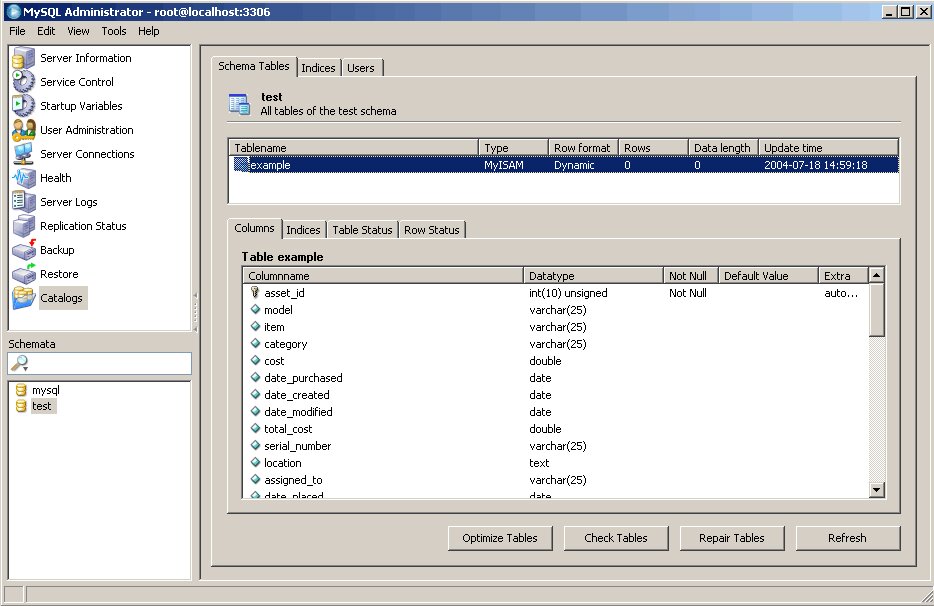This screenshot has height=606, width=934.
Task: Click the schema tables icon beside test heading
Action: [239, 104]
